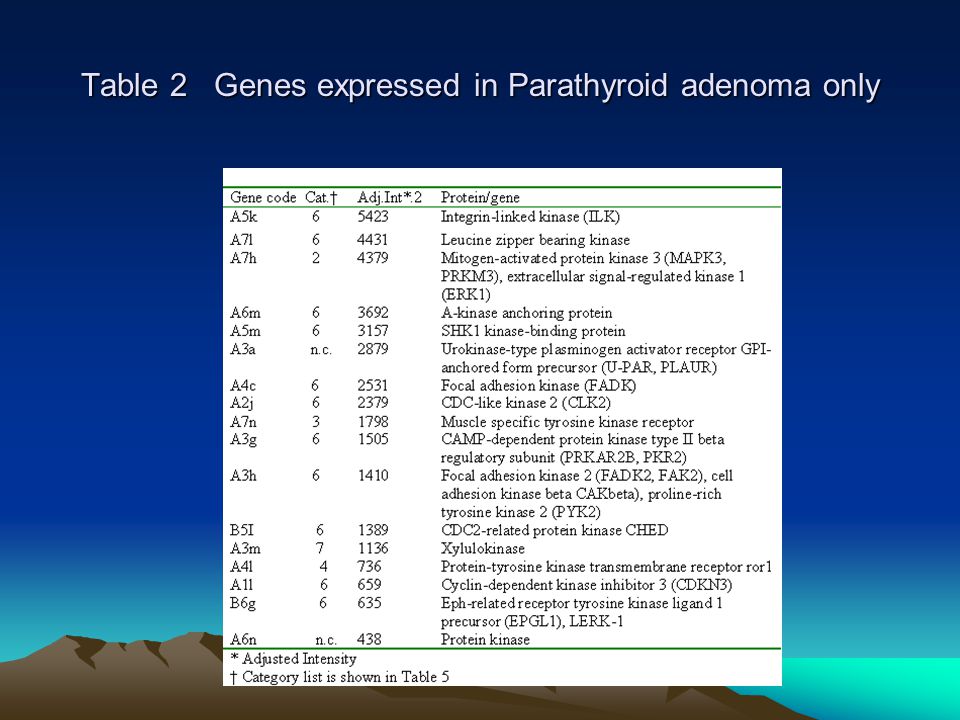Select the slide title 'Table 2 Genes expressed in Parathyroid adenoma only'
960x720 pixels.
click(x=481, y=84)
